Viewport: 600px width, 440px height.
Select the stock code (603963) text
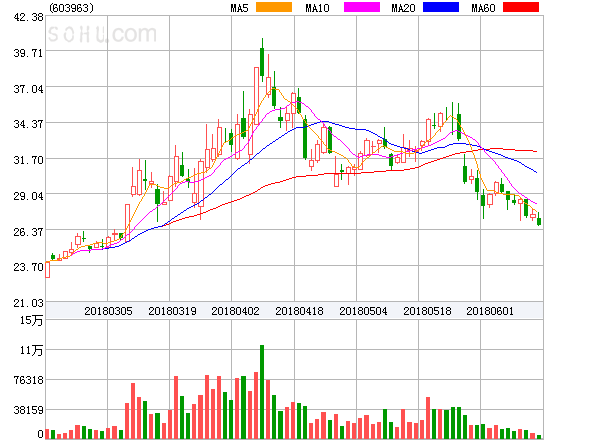[x=71, y=8]
